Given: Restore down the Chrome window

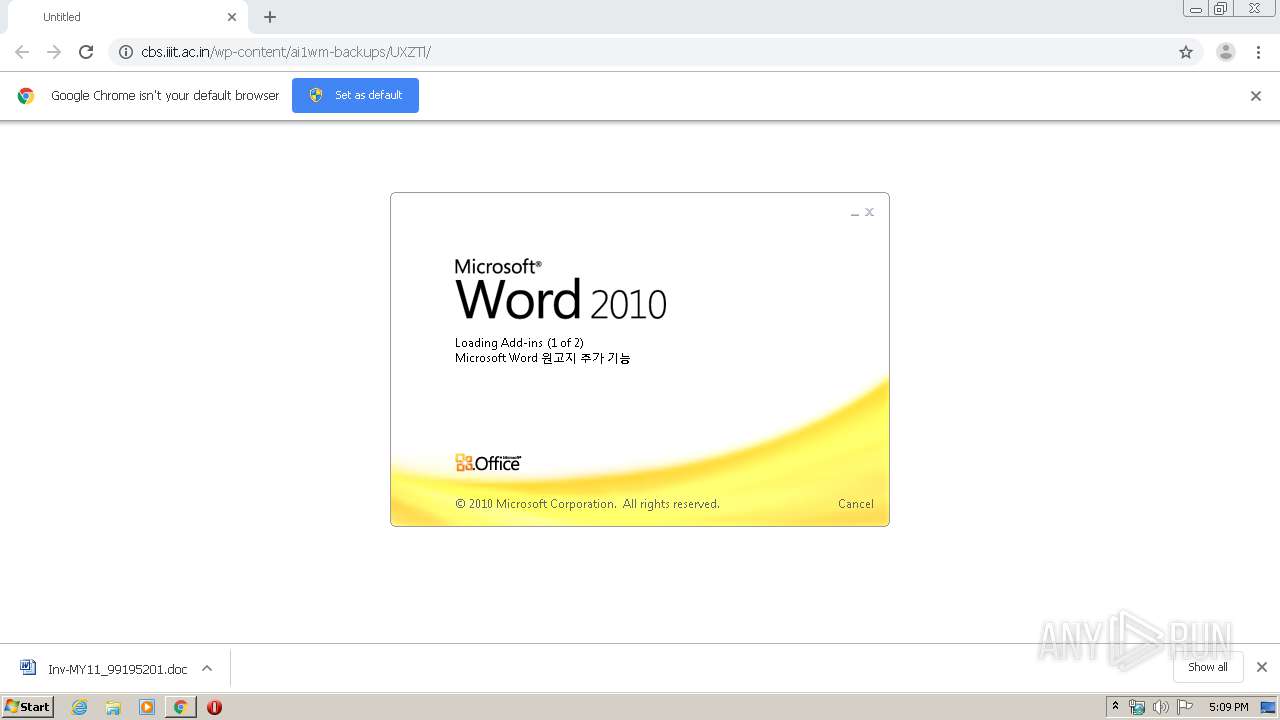Looking at the screenshot, I should [x=1221, y=9].
